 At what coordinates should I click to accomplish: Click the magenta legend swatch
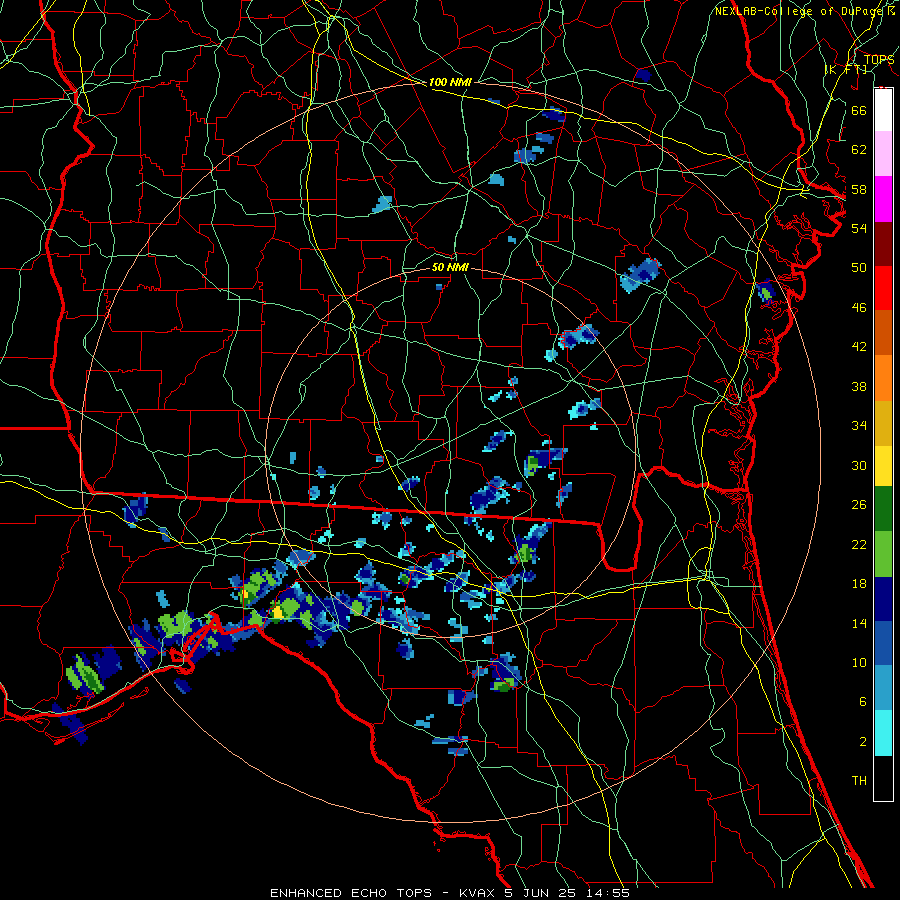[x=883, y=199]
